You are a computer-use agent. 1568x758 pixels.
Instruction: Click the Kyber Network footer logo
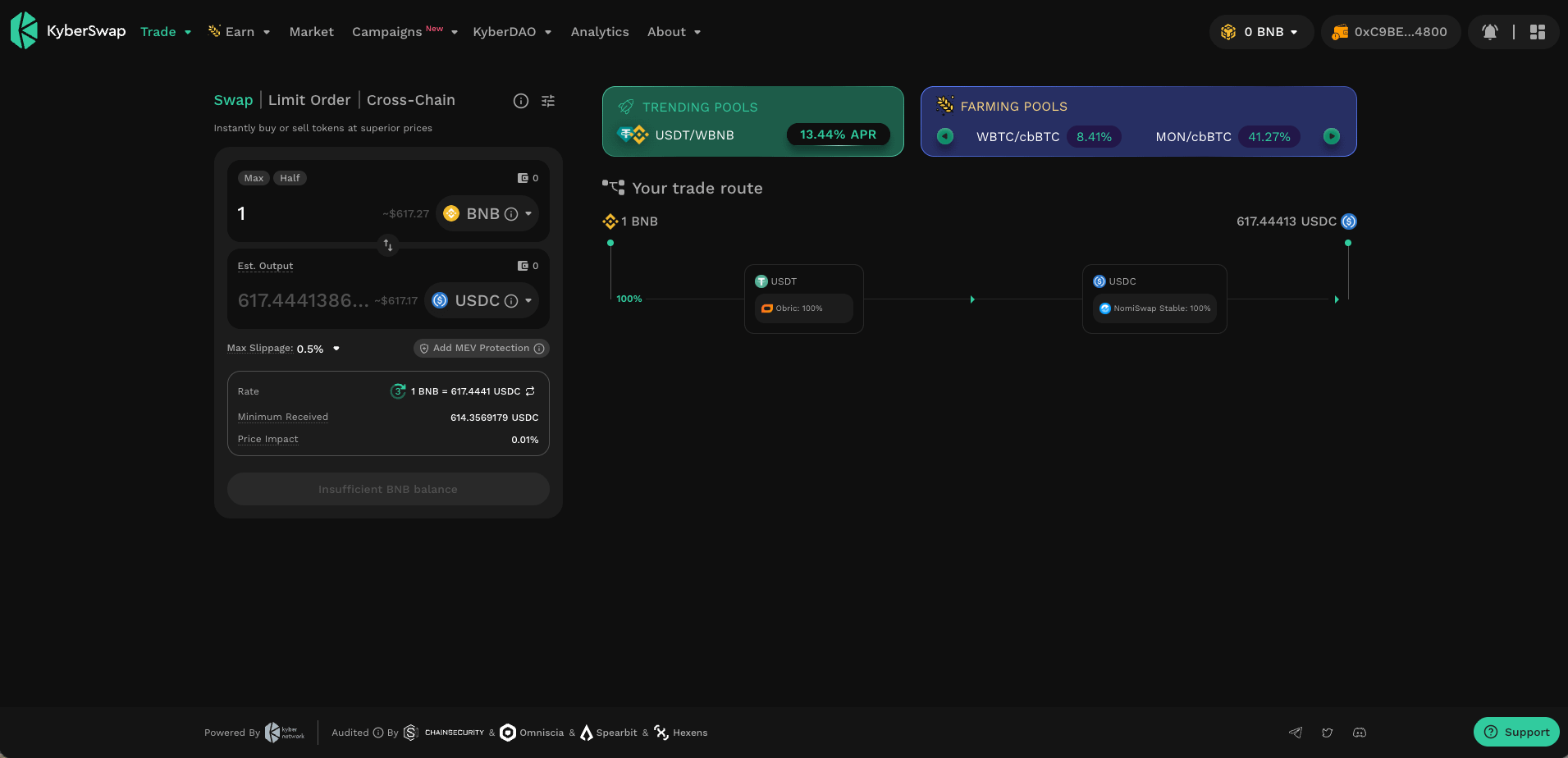tap(285, 733)
